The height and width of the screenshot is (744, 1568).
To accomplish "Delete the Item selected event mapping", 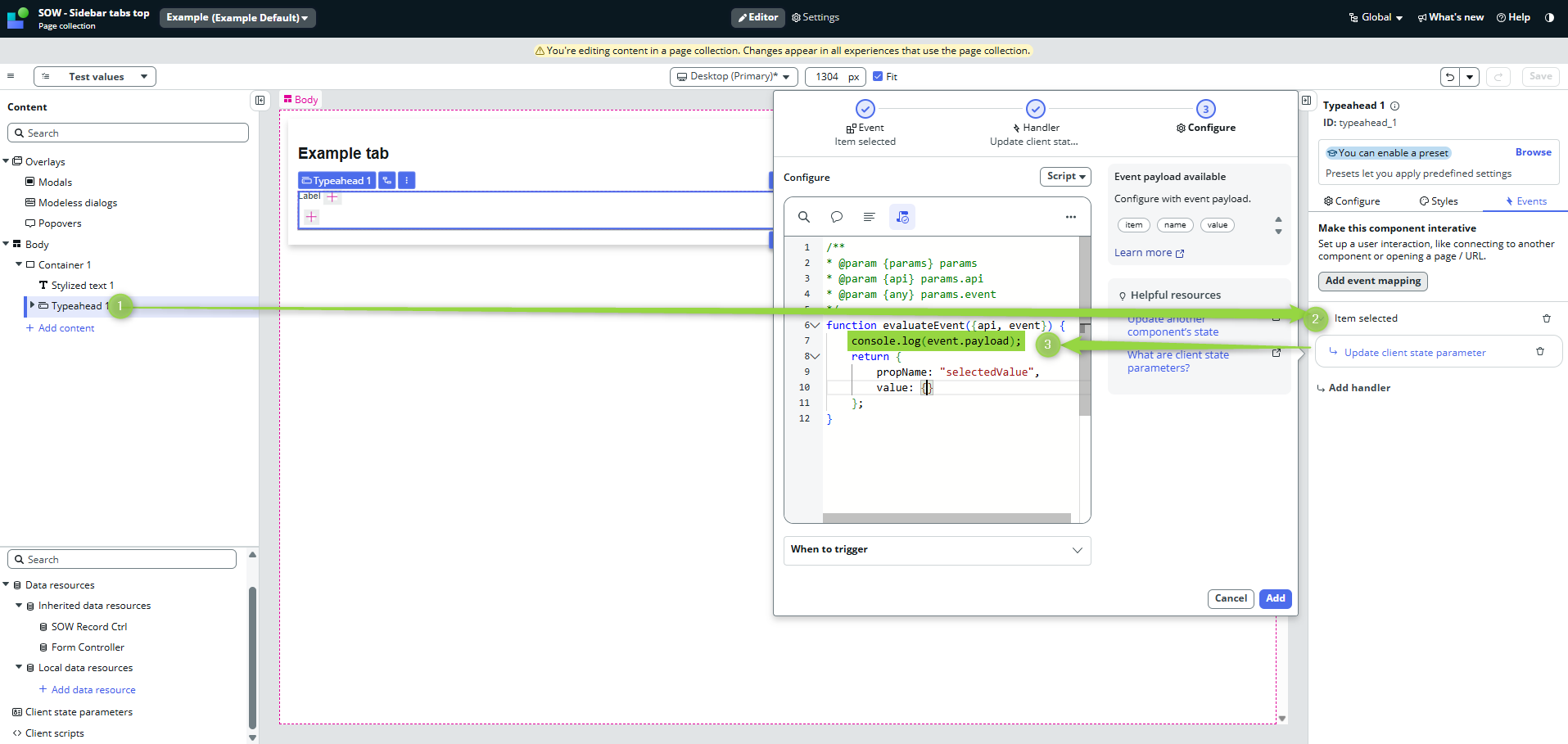I will (1546, 318).
